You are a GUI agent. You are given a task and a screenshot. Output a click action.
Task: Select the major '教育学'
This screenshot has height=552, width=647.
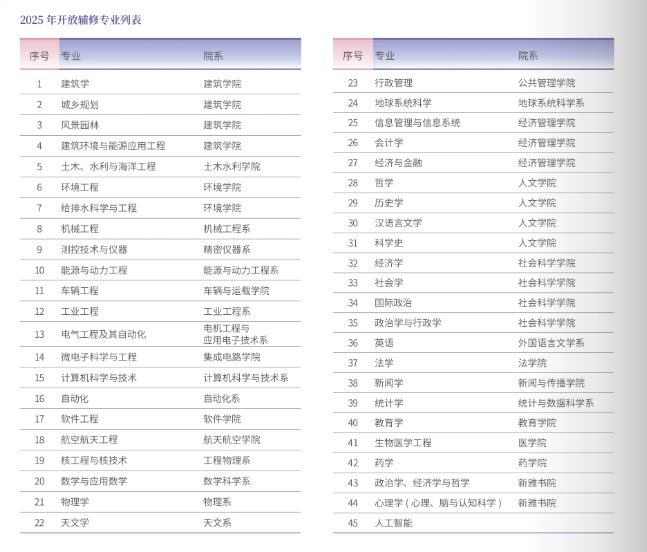[389, 423]
